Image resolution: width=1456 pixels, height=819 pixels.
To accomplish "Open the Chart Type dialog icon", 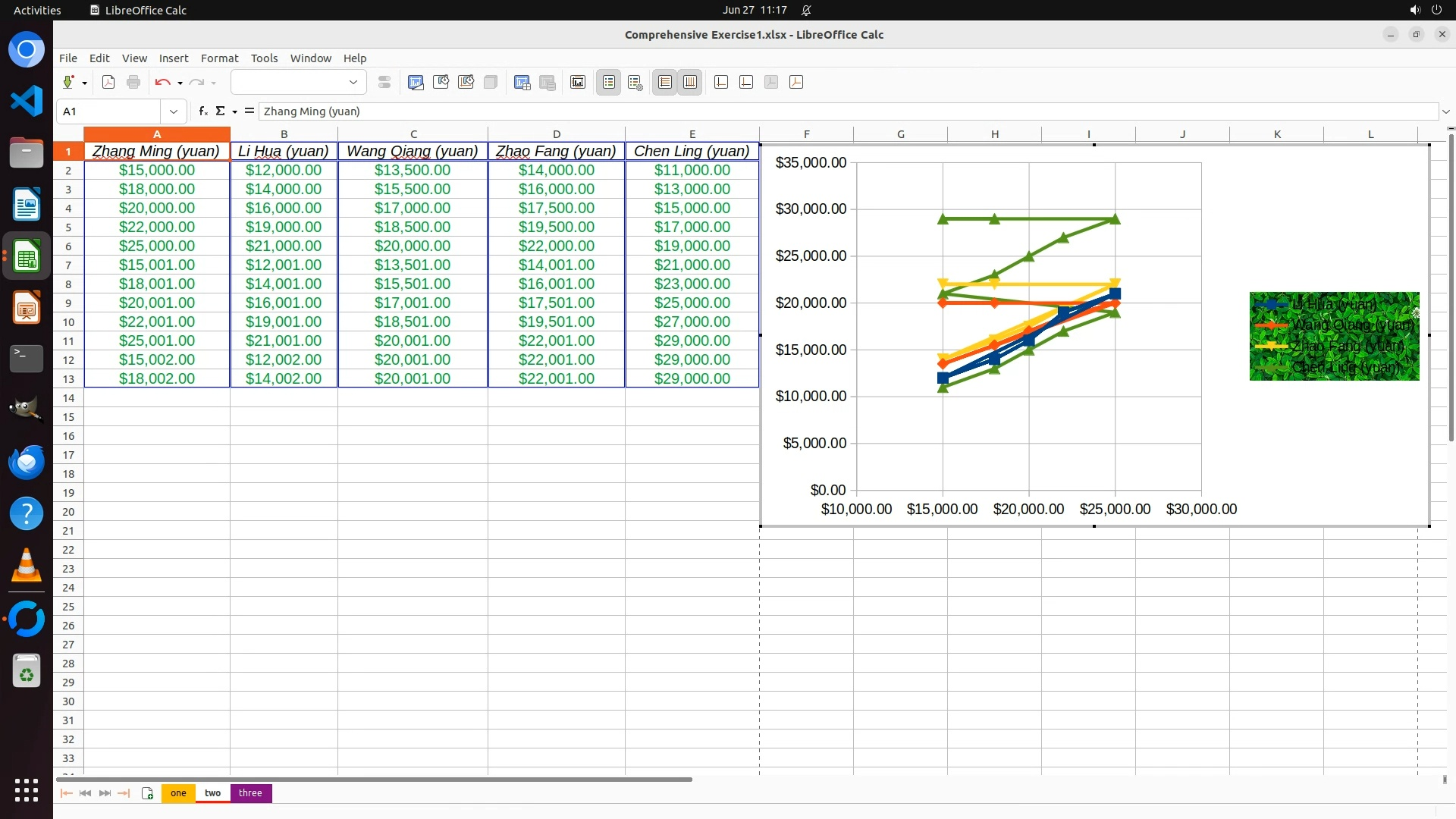I will (416, 83).
